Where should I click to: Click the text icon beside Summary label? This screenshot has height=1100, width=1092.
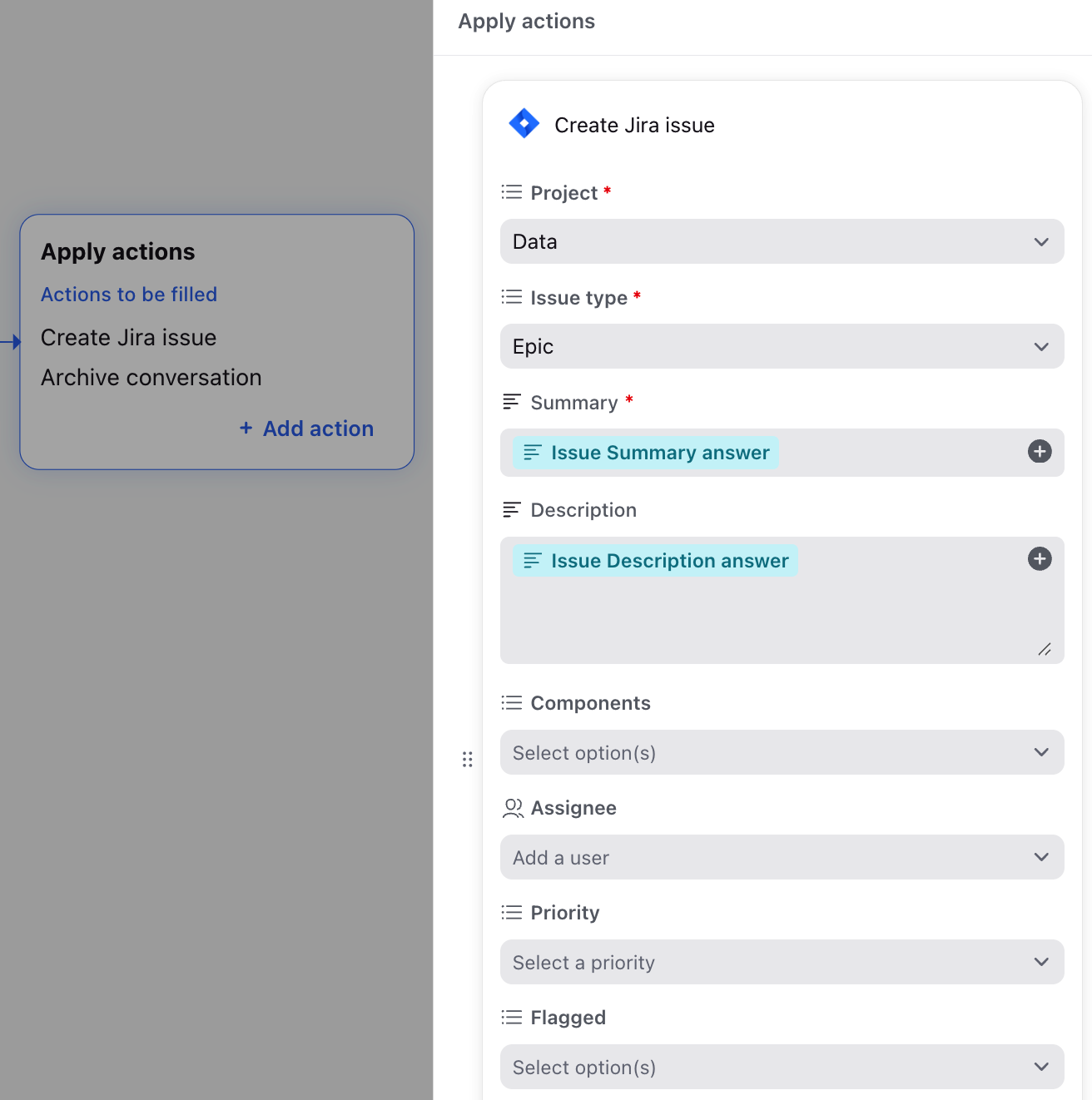click(x=512, y=402)
